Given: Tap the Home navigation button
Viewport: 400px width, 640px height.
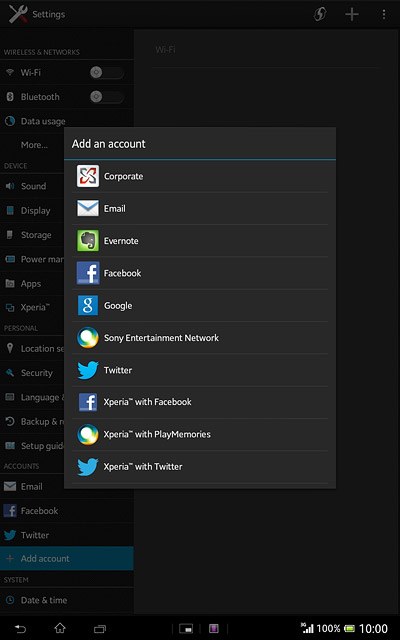Looking at the screenshot, I should point(60,628).
